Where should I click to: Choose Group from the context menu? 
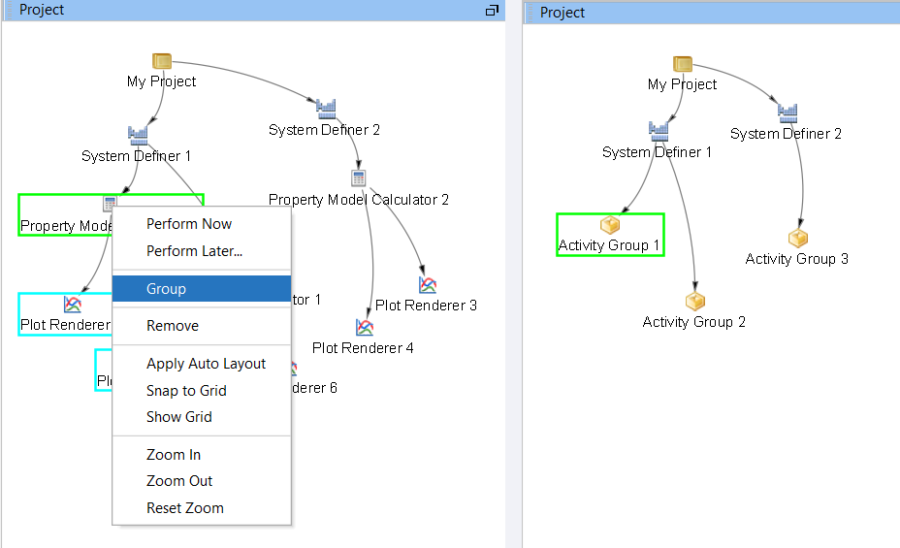[166, 289]
